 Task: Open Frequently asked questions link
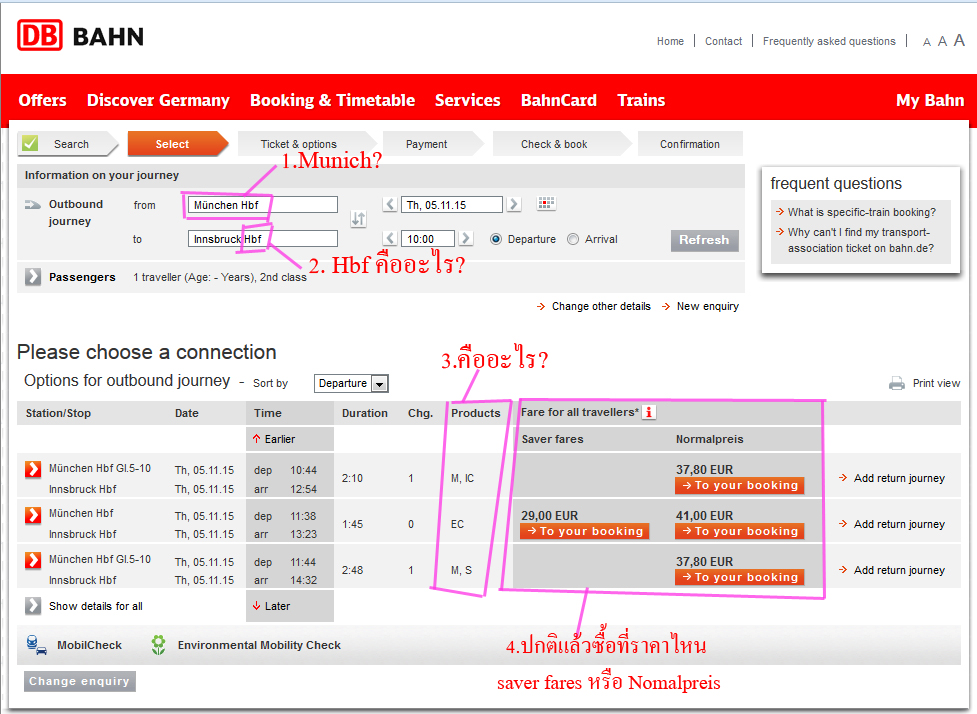(829, 41)
